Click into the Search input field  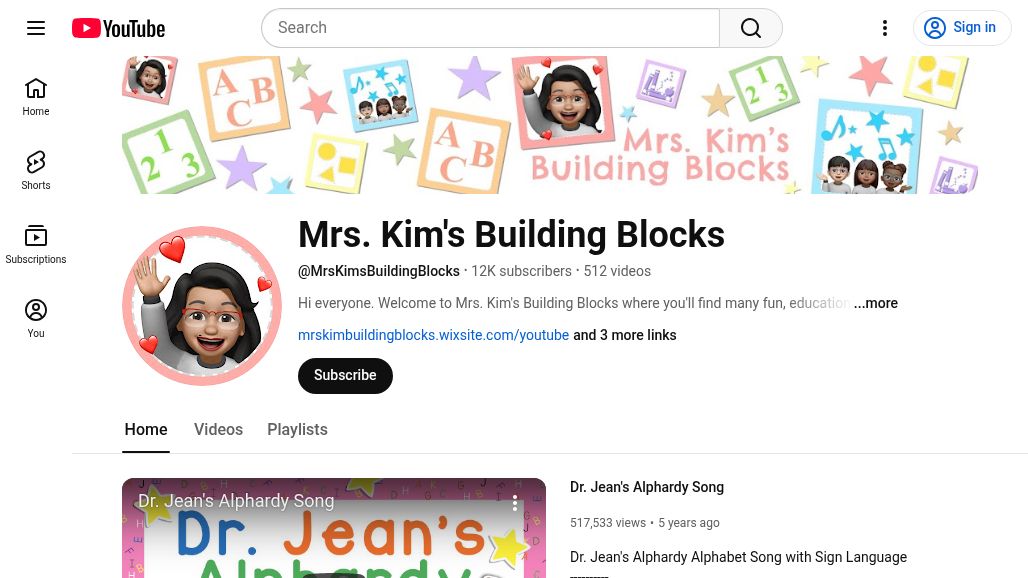coord(490,28)
